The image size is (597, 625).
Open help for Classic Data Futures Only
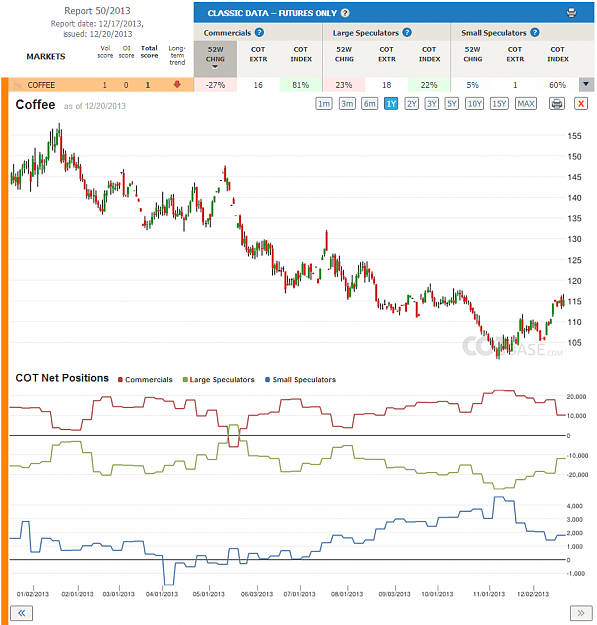point(345,13)
